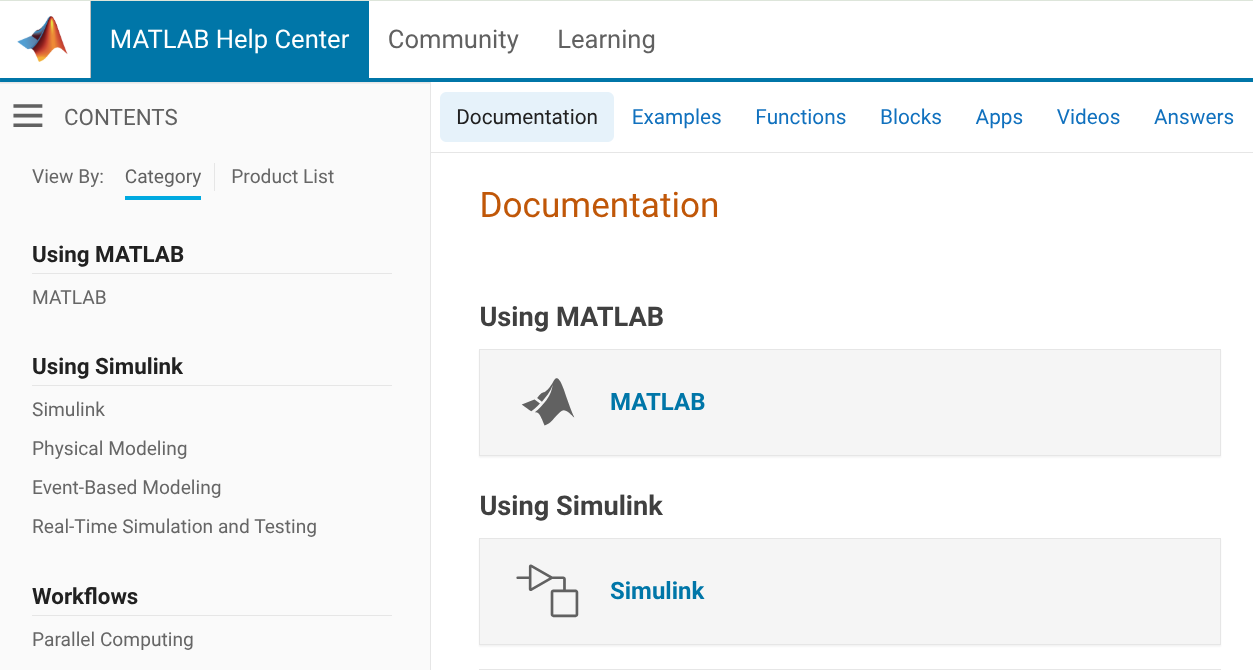
Task: Open the Simulink documentation card link
Action: pos(657,591)
